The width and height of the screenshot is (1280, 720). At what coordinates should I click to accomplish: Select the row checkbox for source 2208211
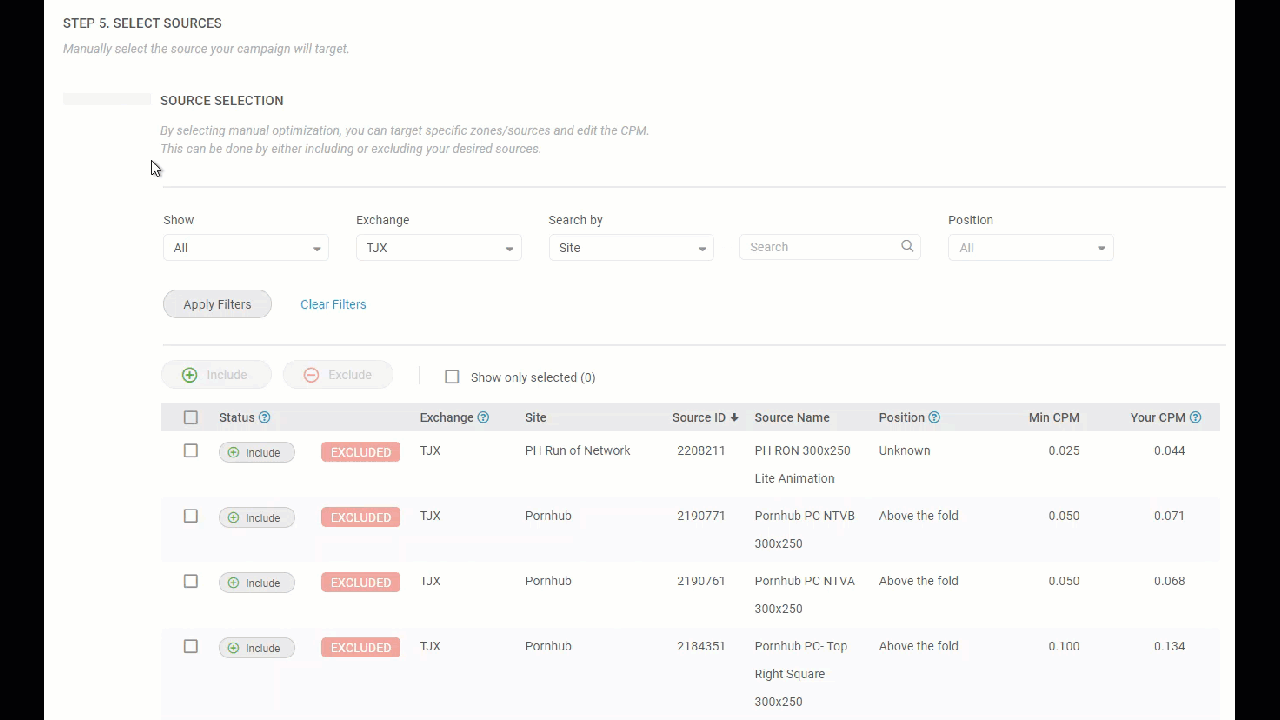coord(191,451)
